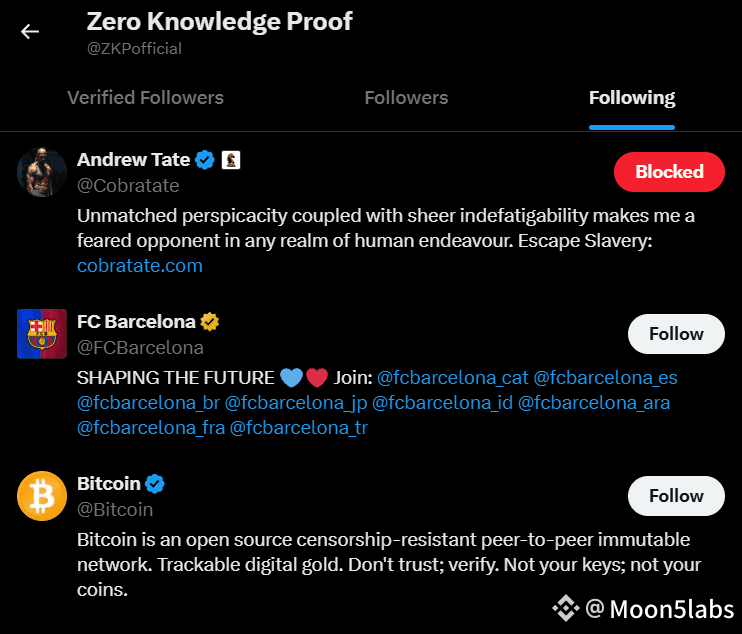The height and width of the screenshot is (634, 742).
Task: Click the Binance logo in watermark
Action: (565, 608)
